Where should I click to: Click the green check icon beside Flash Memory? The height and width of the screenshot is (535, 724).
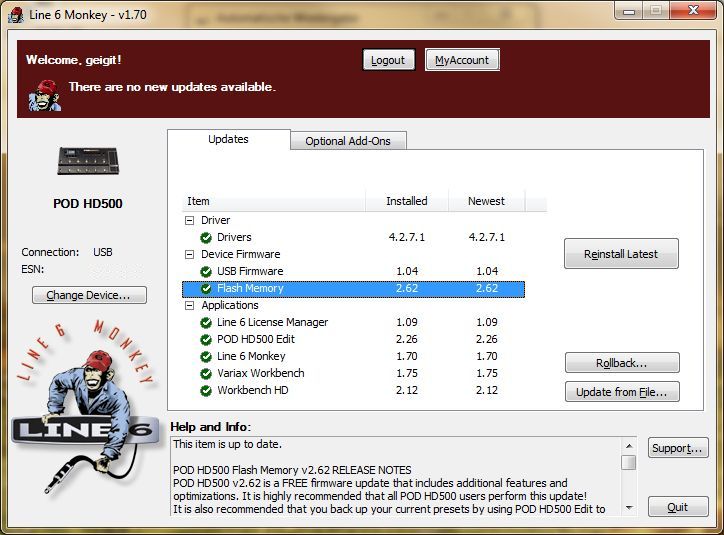tap(206, 289)
